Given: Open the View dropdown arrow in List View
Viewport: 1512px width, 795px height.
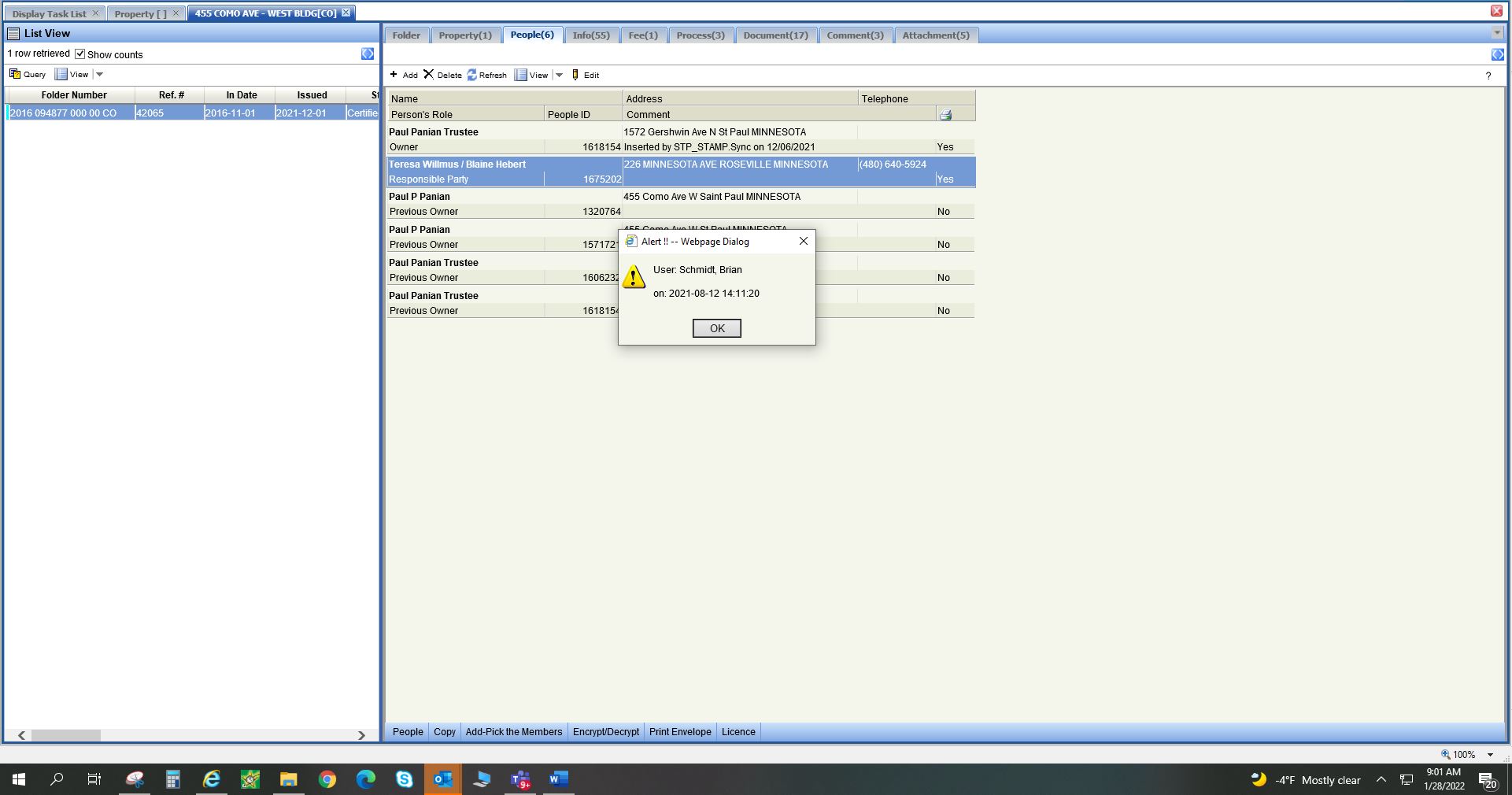Looking at the screenshot, I should tap(100, 75).
